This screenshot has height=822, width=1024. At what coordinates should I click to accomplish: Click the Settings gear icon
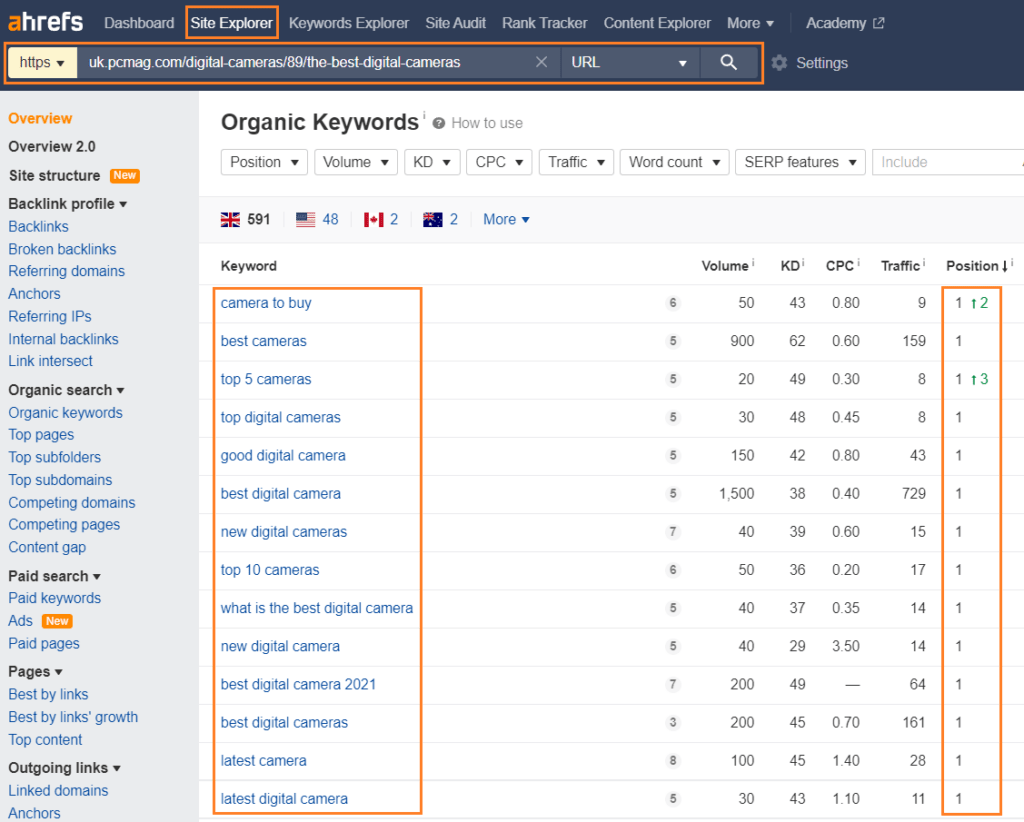(x=779, y=63)
